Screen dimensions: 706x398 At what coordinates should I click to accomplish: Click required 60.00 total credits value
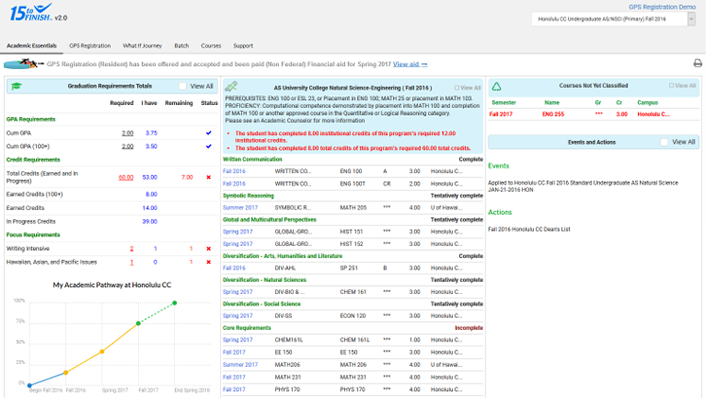tap(126, 177)
